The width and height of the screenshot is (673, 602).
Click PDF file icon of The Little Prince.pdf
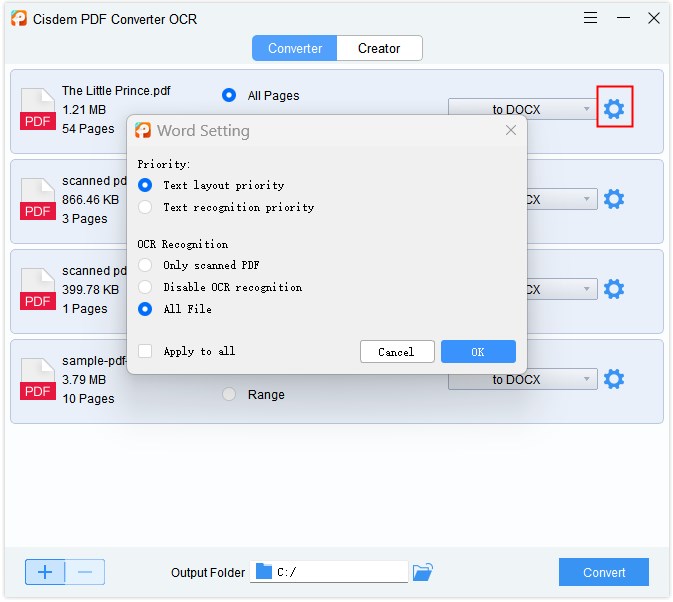click(x=38, y=109)
